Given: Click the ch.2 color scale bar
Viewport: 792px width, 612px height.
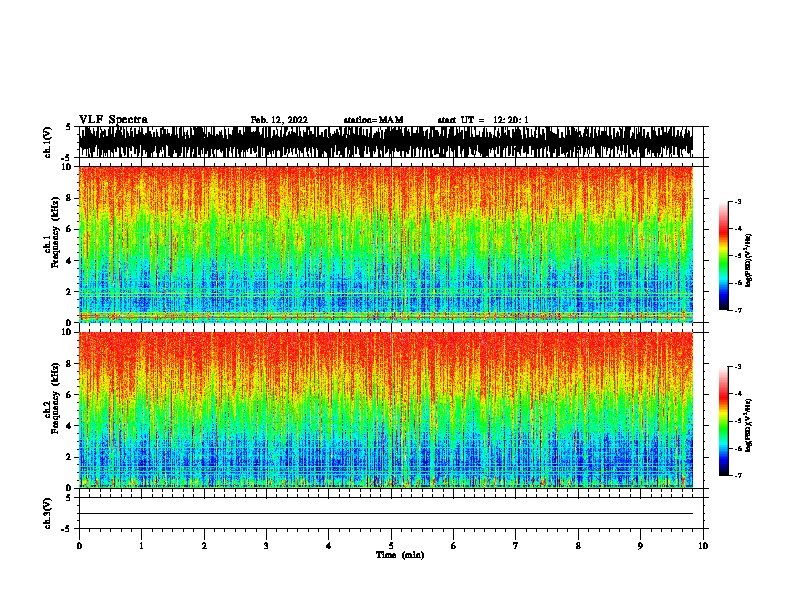Looking at the screenshot, I should point(724,421).
